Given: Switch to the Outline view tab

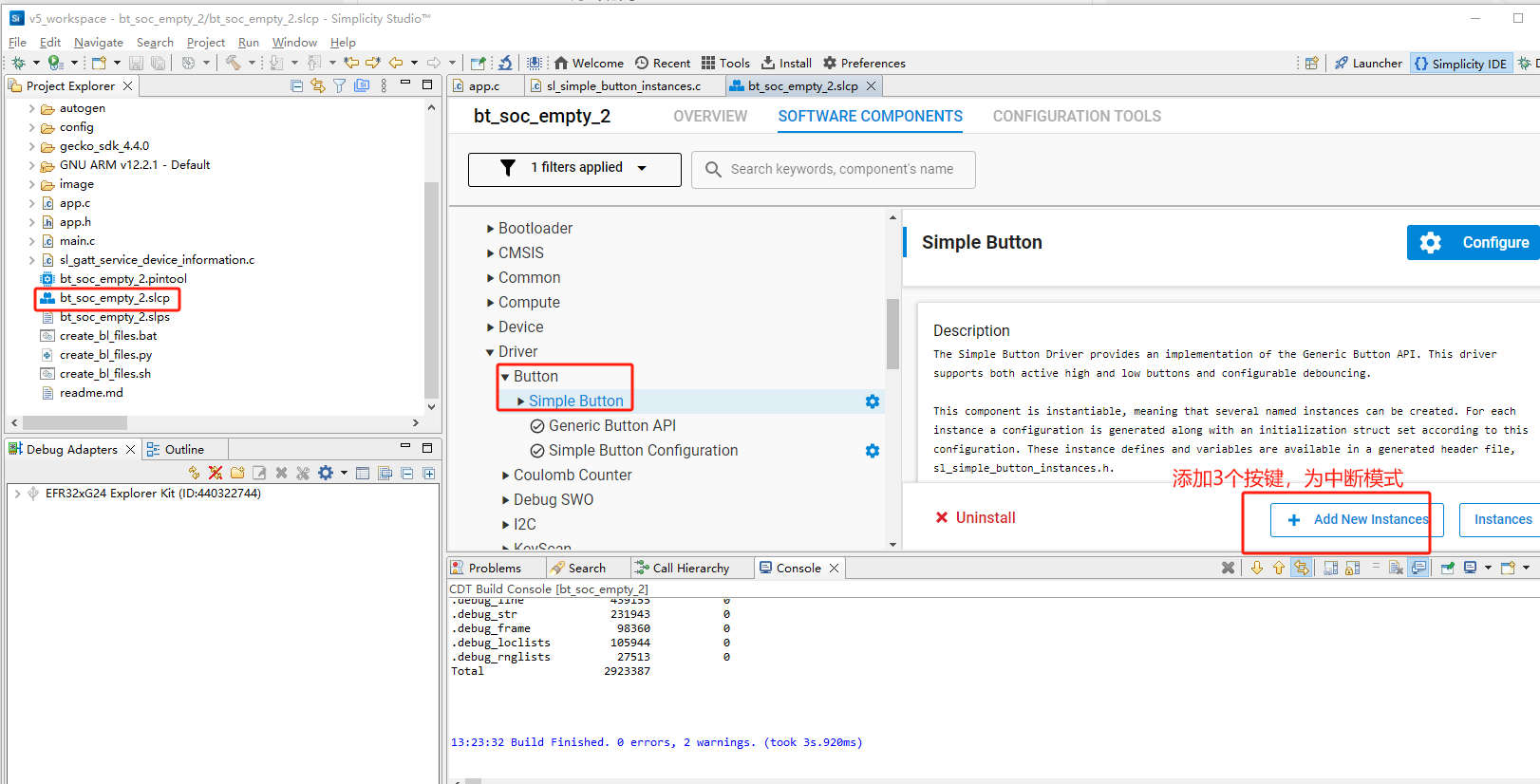Looking at the screenshot, I should click(x=184, y=449).
